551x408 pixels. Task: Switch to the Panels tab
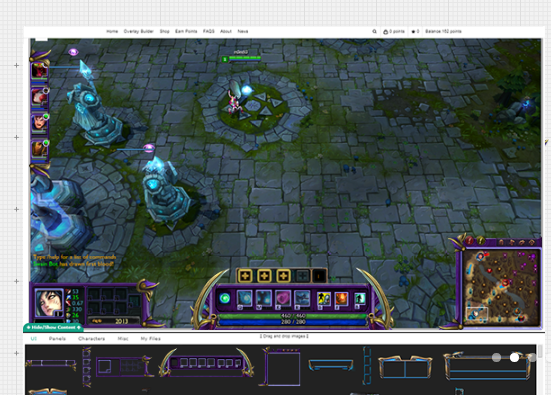tap(57, 339)
